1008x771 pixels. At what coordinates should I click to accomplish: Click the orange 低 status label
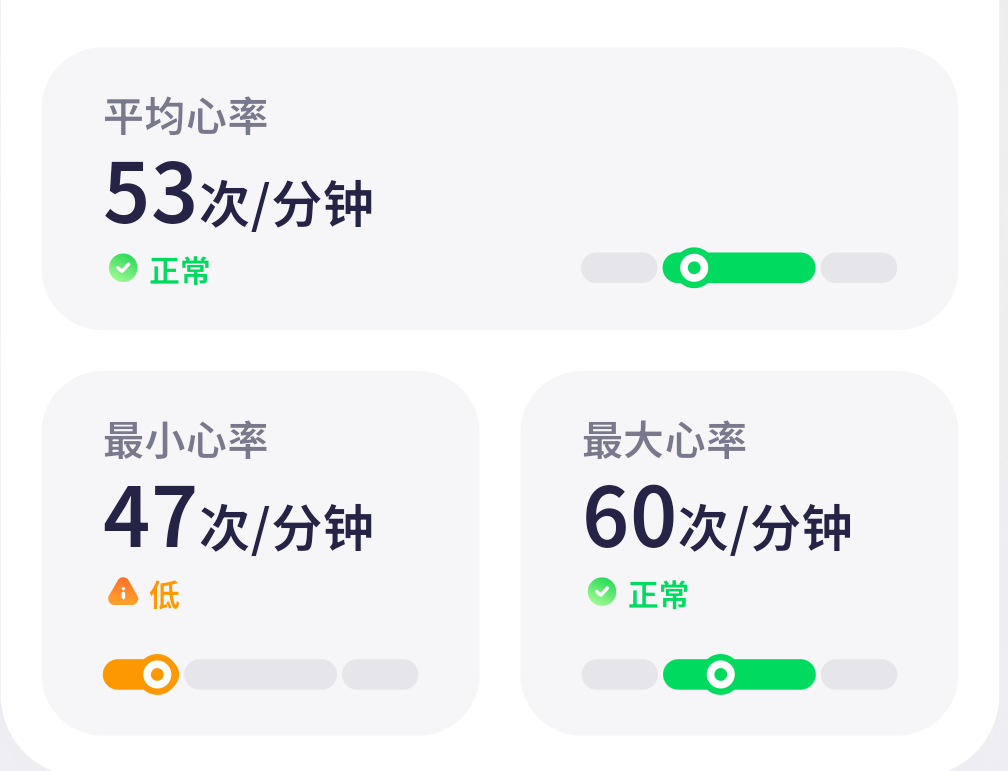tap(165, 595)
